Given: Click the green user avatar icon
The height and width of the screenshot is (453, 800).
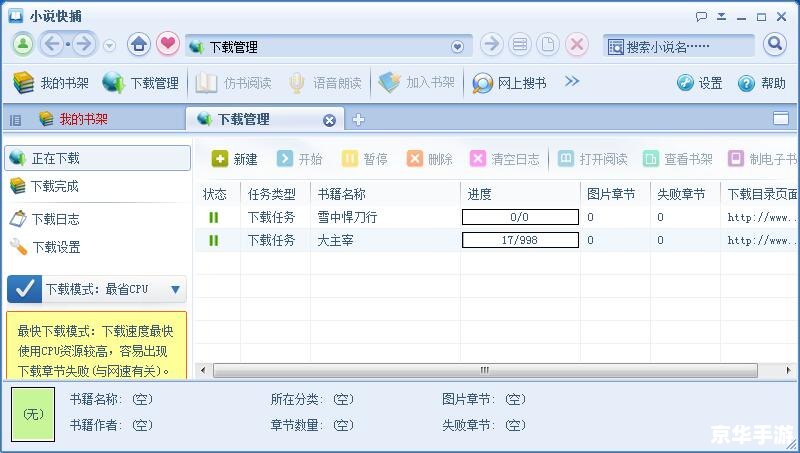Looking at the screenshot, I should pyautogui.click(x=23, y=45).
